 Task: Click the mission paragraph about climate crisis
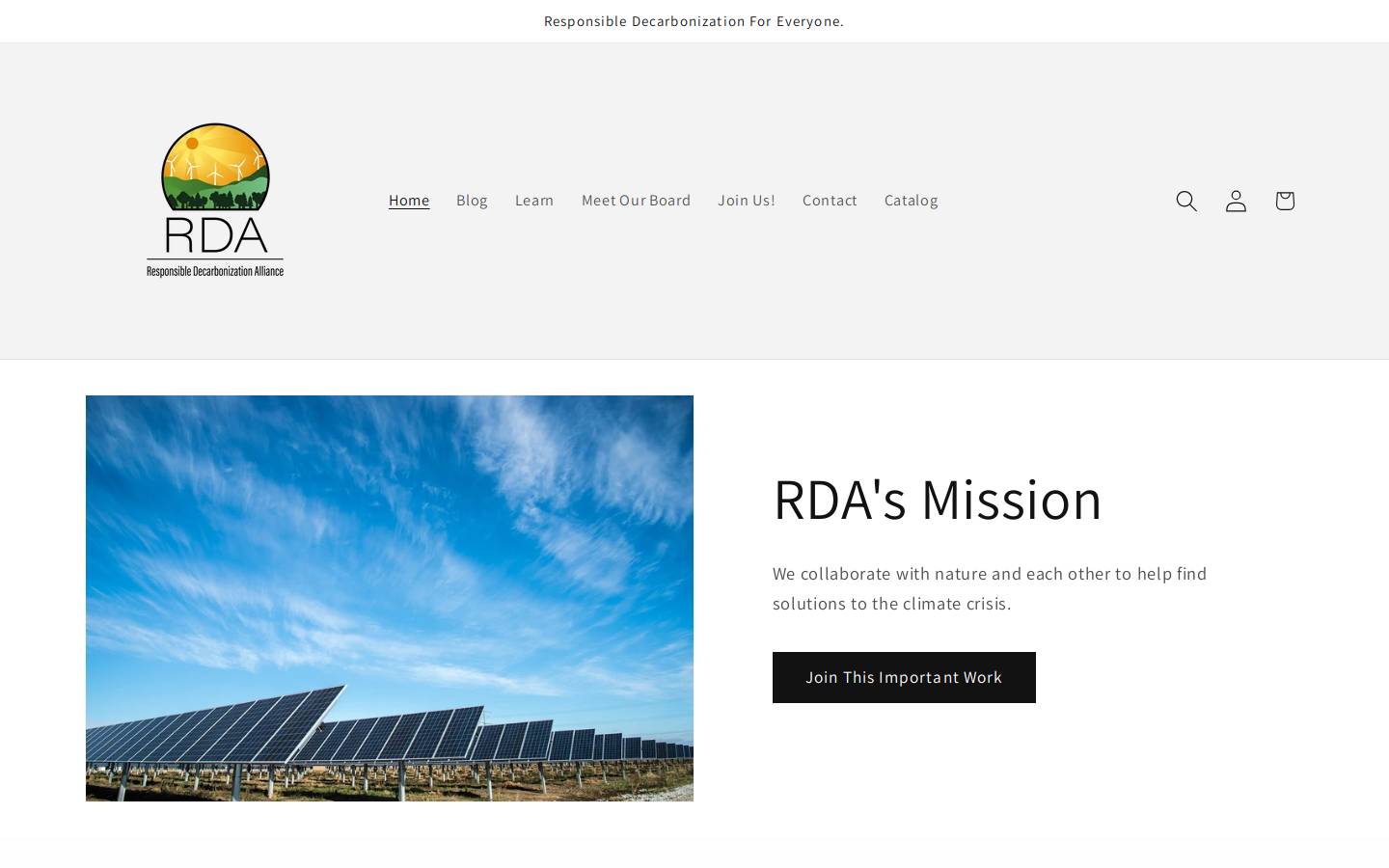(x=990, y=588)
